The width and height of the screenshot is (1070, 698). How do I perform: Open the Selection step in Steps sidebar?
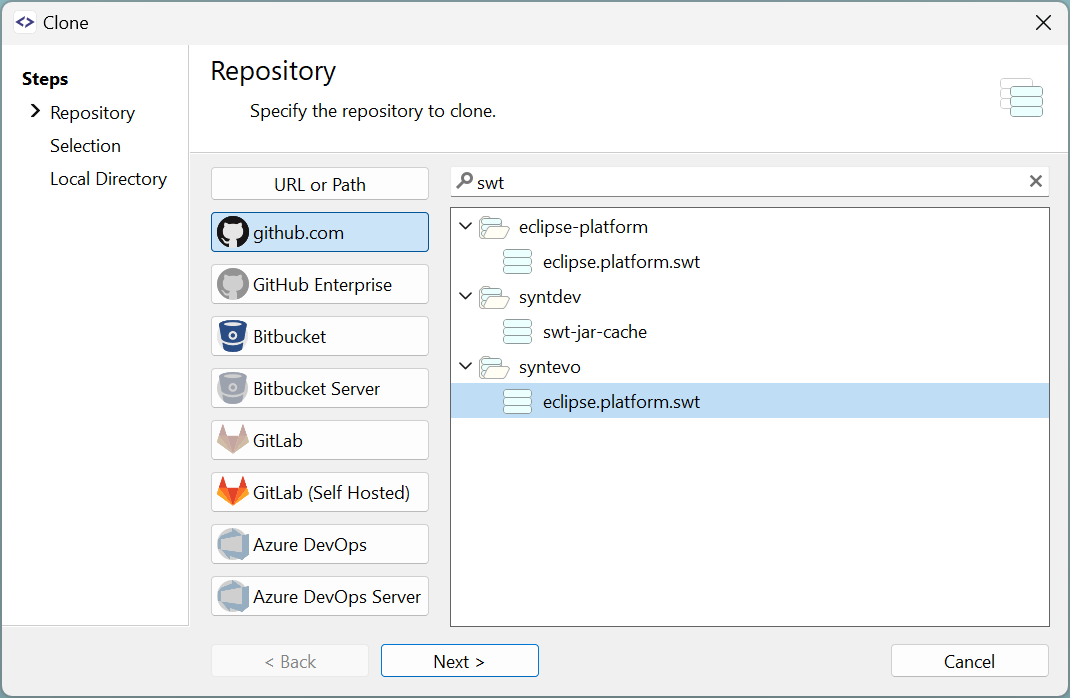(x=85, y=145)
